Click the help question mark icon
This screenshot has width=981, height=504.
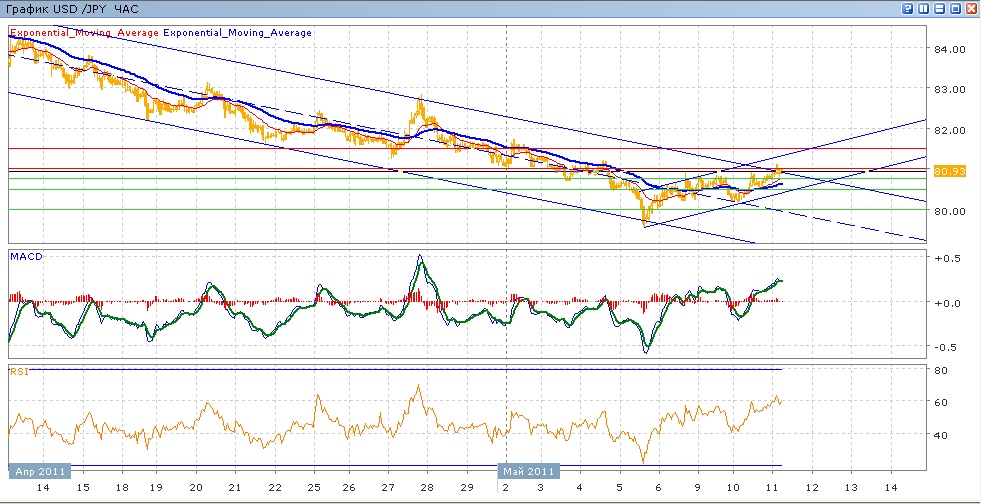907,8
